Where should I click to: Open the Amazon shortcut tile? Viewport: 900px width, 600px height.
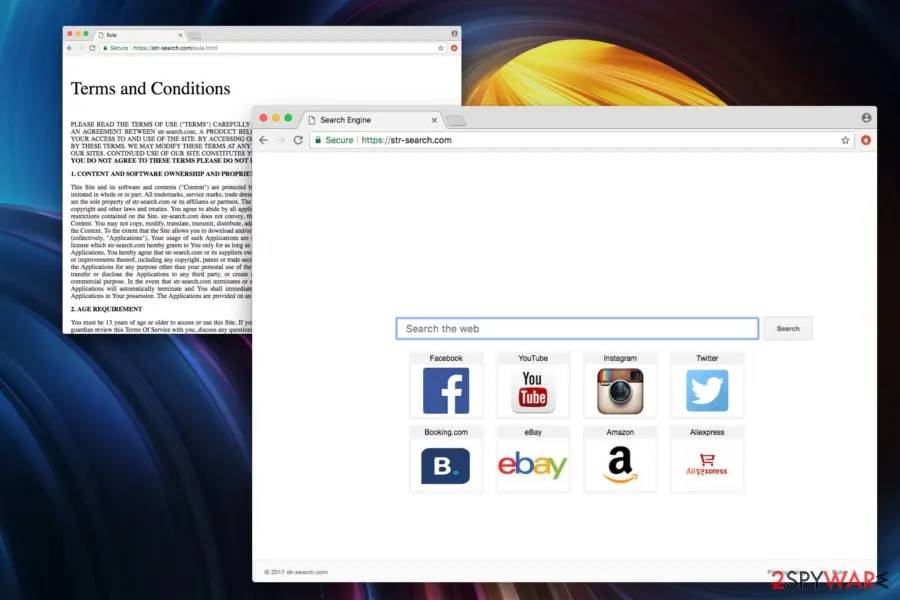(620, 459)
